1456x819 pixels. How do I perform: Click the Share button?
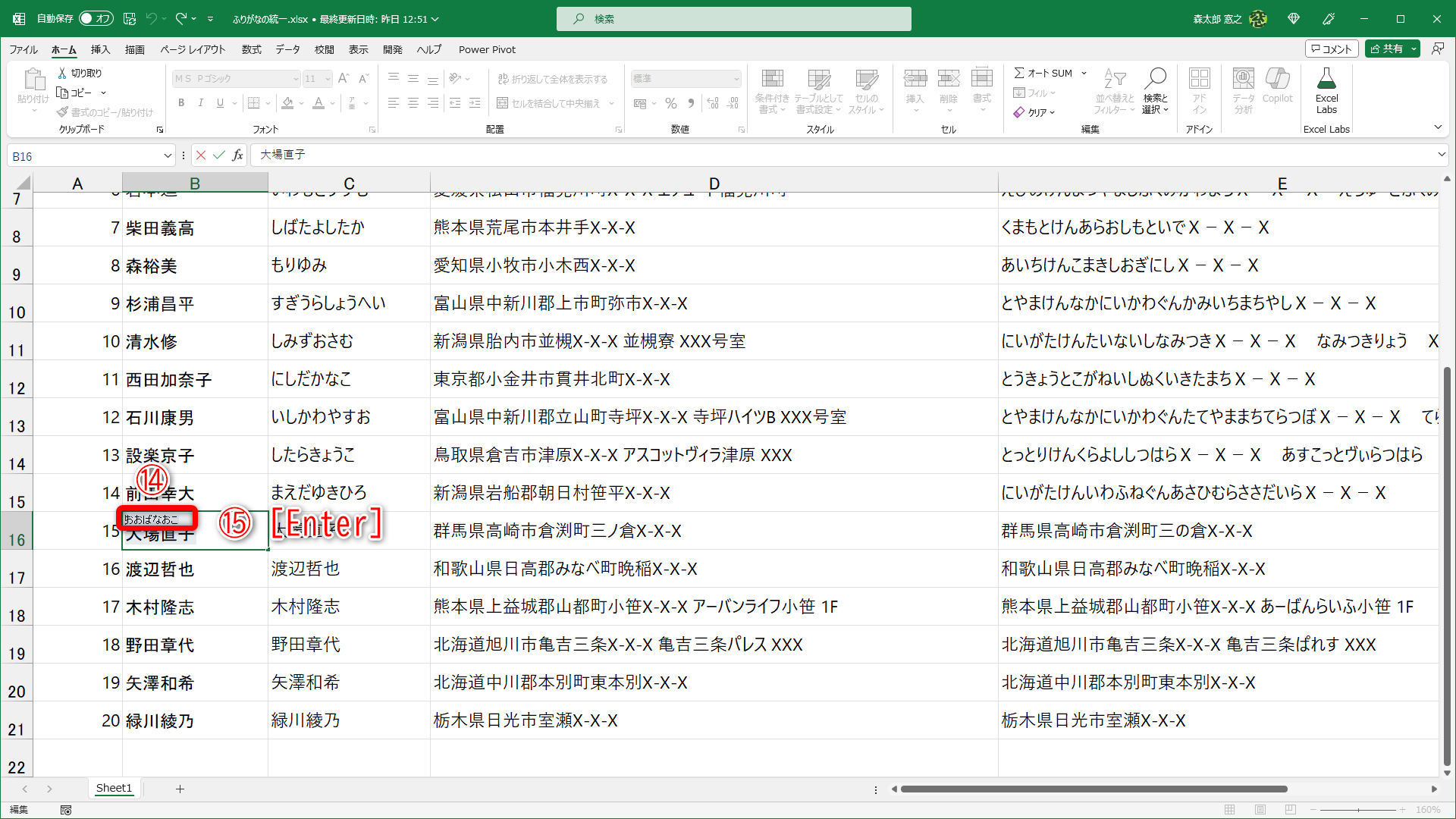point(1387,49)
